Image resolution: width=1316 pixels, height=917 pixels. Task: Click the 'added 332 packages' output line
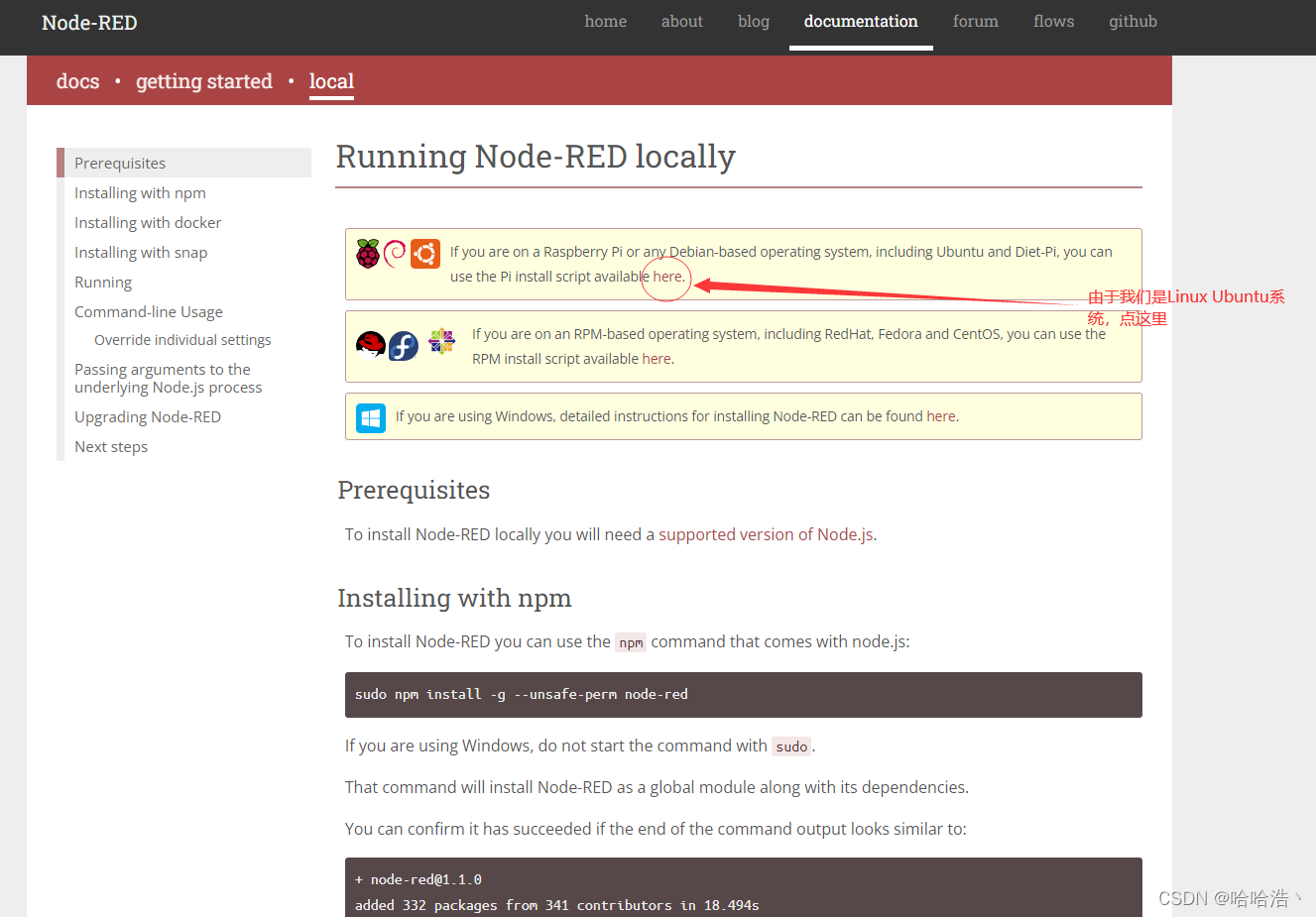pyautogui.click(x=557, y=905)
